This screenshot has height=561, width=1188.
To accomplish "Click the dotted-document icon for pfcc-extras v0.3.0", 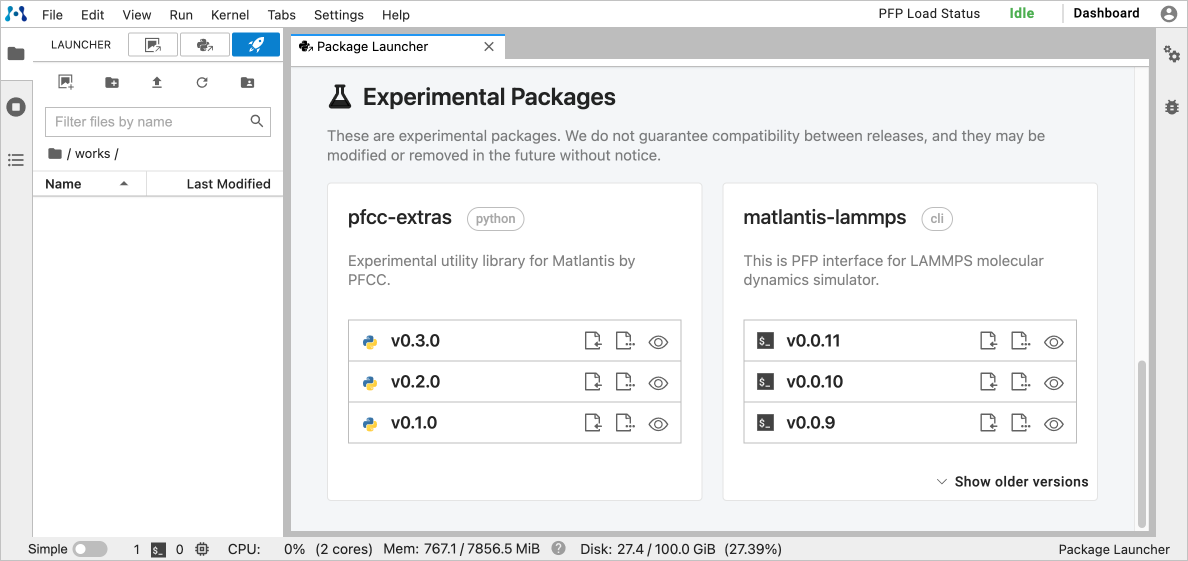I will (x=624, y=341).
